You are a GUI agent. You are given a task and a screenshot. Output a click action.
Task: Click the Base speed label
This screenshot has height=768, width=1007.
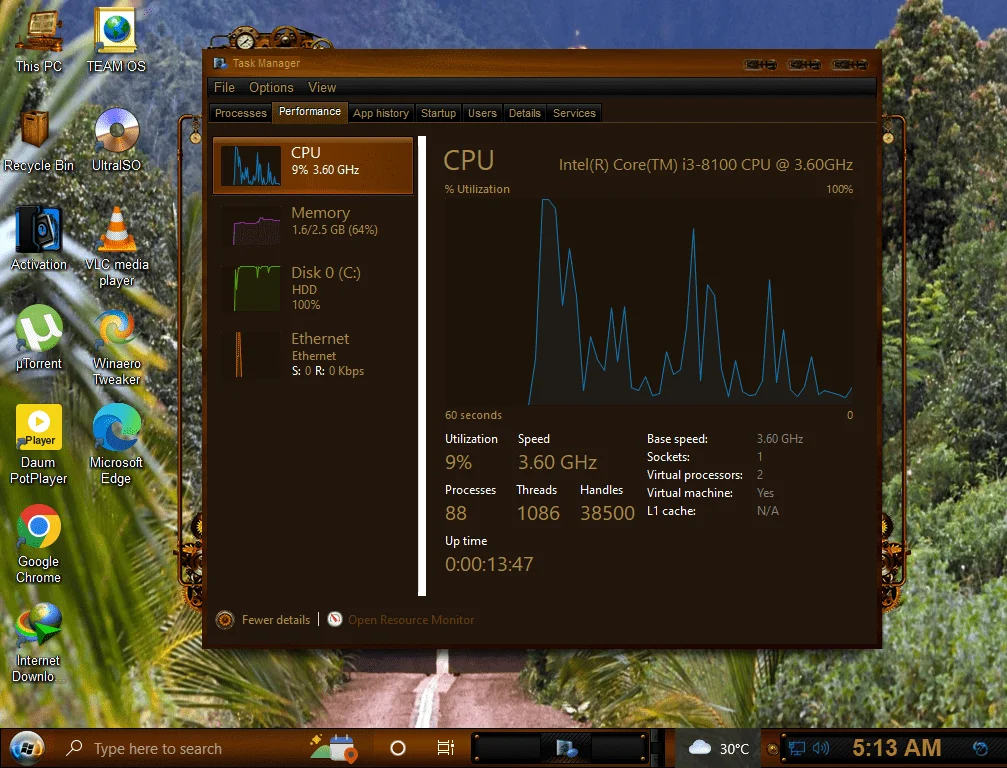[x=677, y=439]
